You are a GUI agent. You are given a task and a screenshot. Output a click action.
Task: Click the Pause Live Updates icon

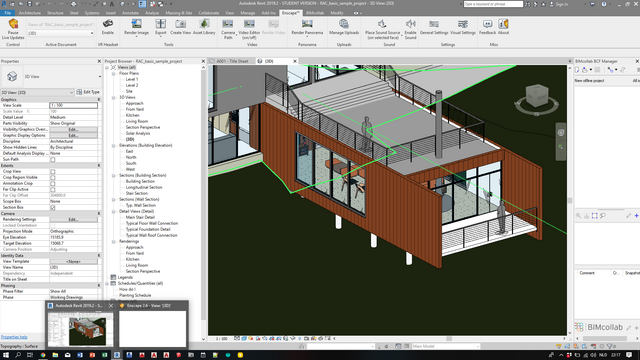[x=13, y=24]
